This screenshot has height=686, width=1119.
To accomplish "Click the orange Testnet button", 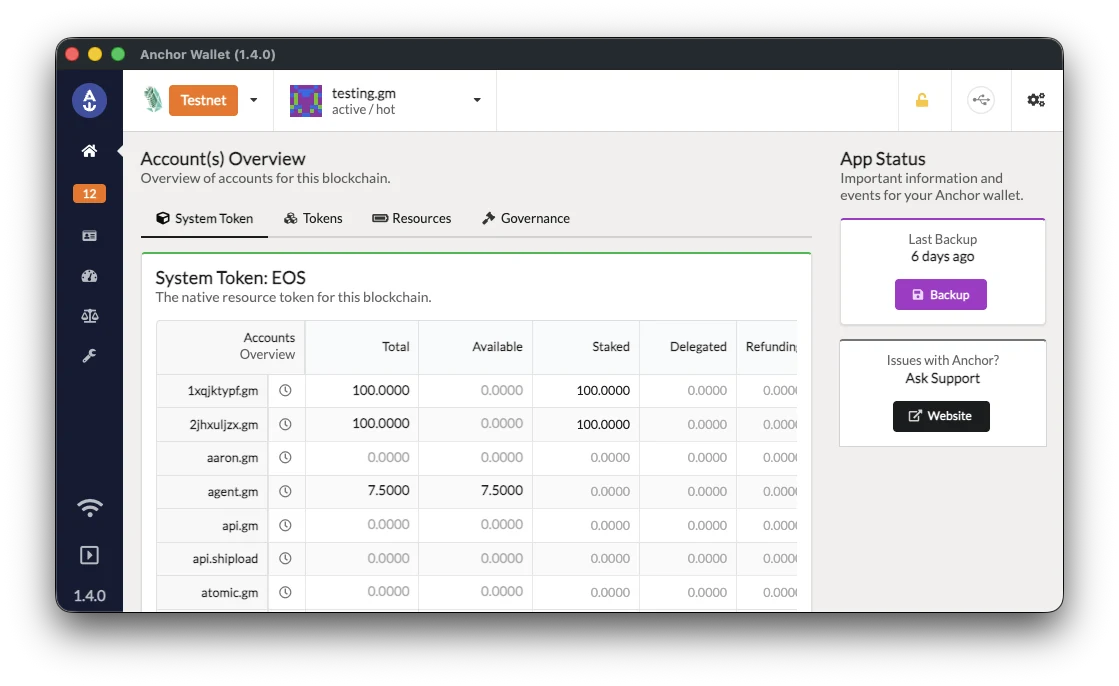I will [203, 100].
